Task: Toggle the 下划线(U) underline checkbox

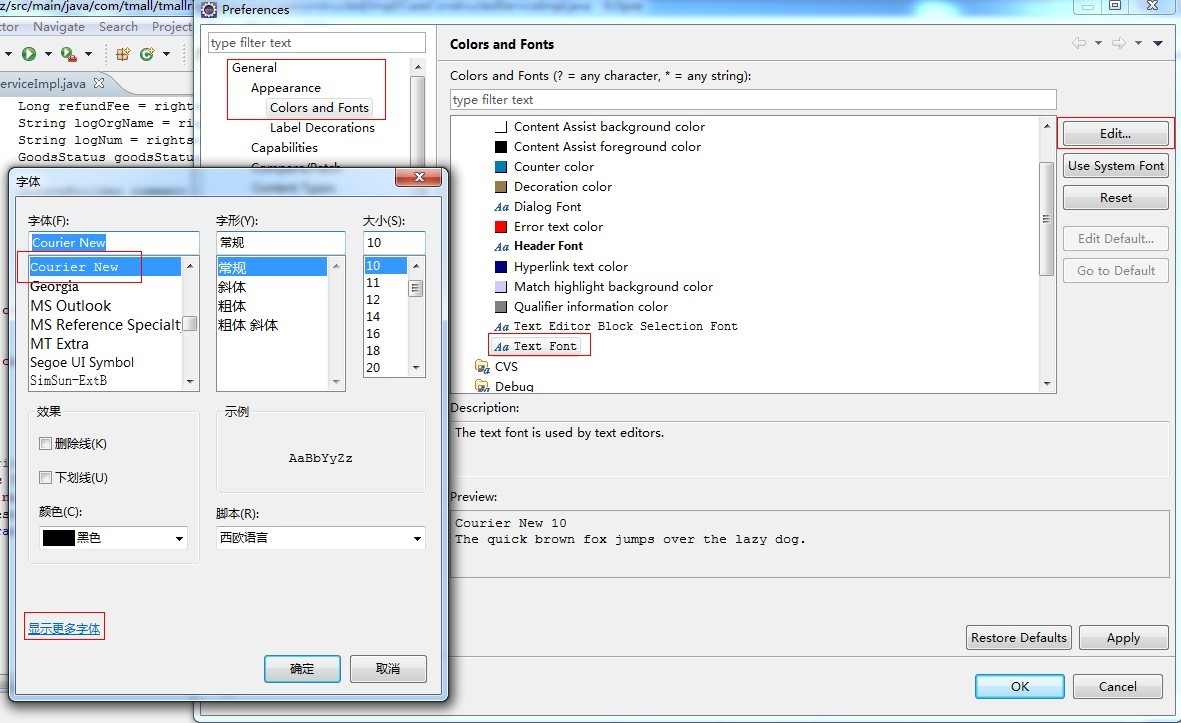Action: (x=45, y=477)
